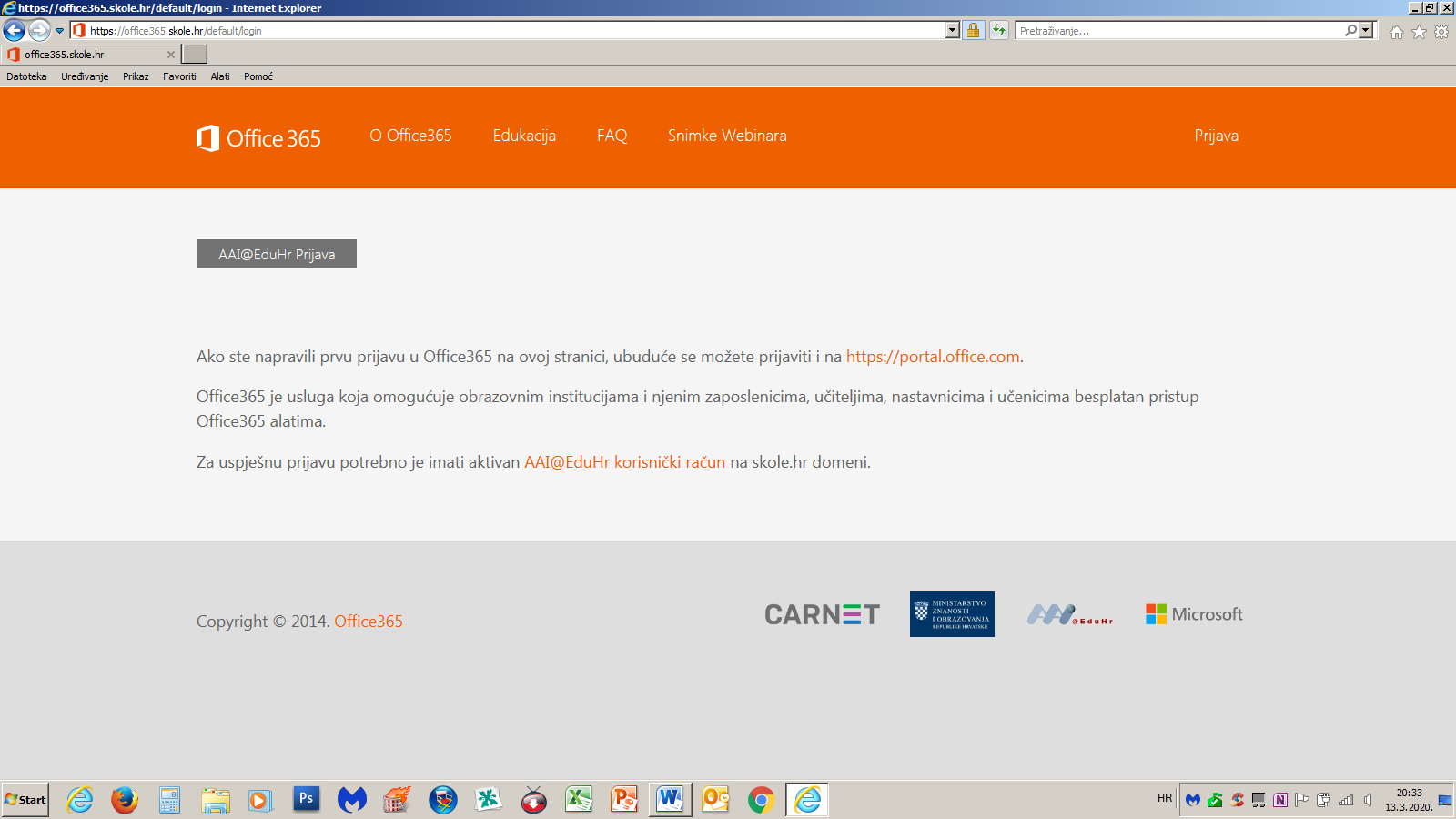1456x819 pixels.
Task: Launch the media player taskbar icon
Action: point(260,800)
